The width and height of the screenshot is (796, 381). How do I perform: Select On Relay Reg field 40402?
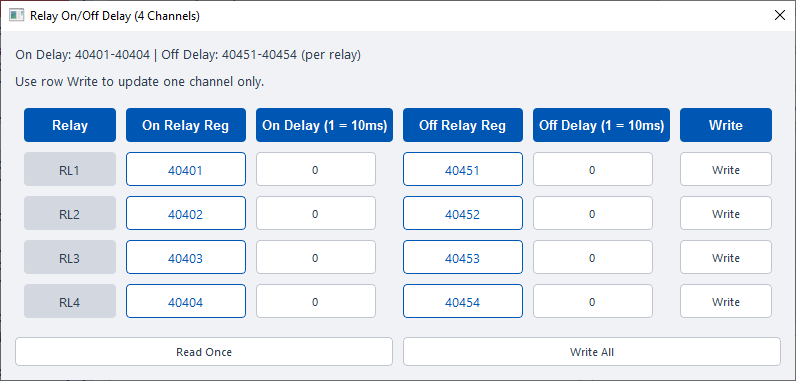[186, 214]
